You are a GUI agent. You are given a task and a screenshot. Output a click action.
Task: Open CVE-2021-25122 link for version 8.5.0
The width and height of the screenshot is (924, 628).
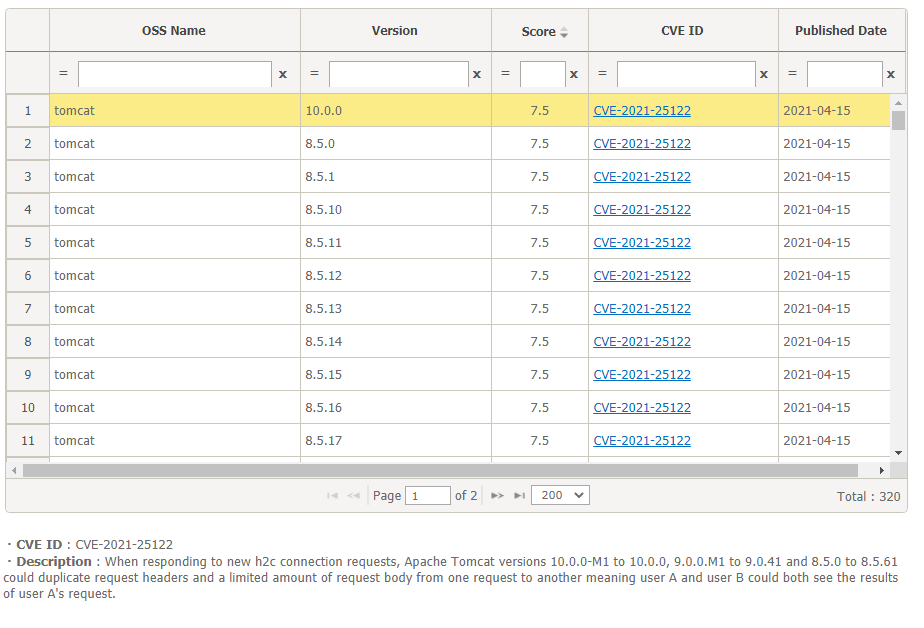coord(642,144)
